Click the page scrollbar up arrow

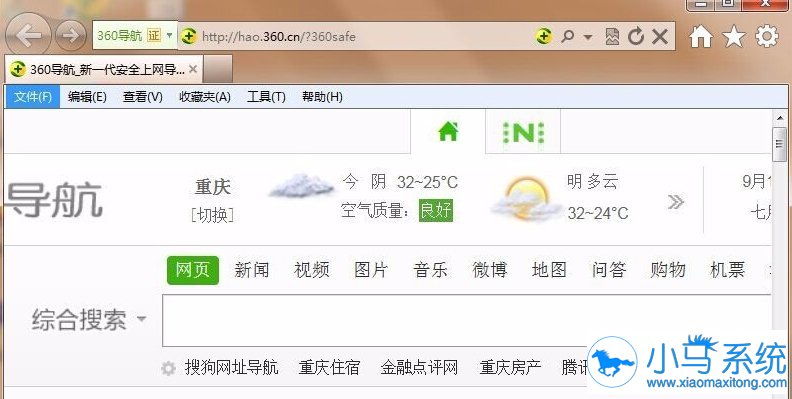780,119
